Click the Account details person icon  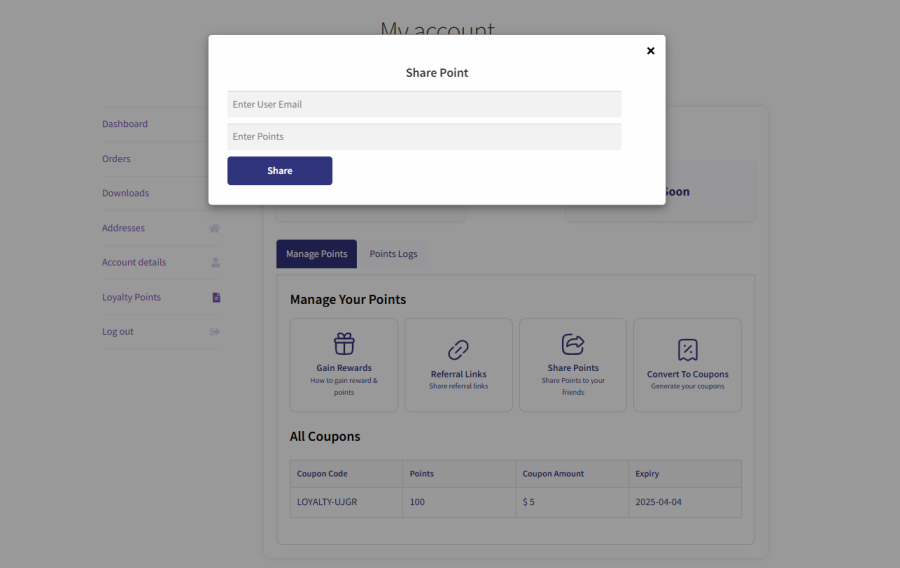click(x=215, y=263)
